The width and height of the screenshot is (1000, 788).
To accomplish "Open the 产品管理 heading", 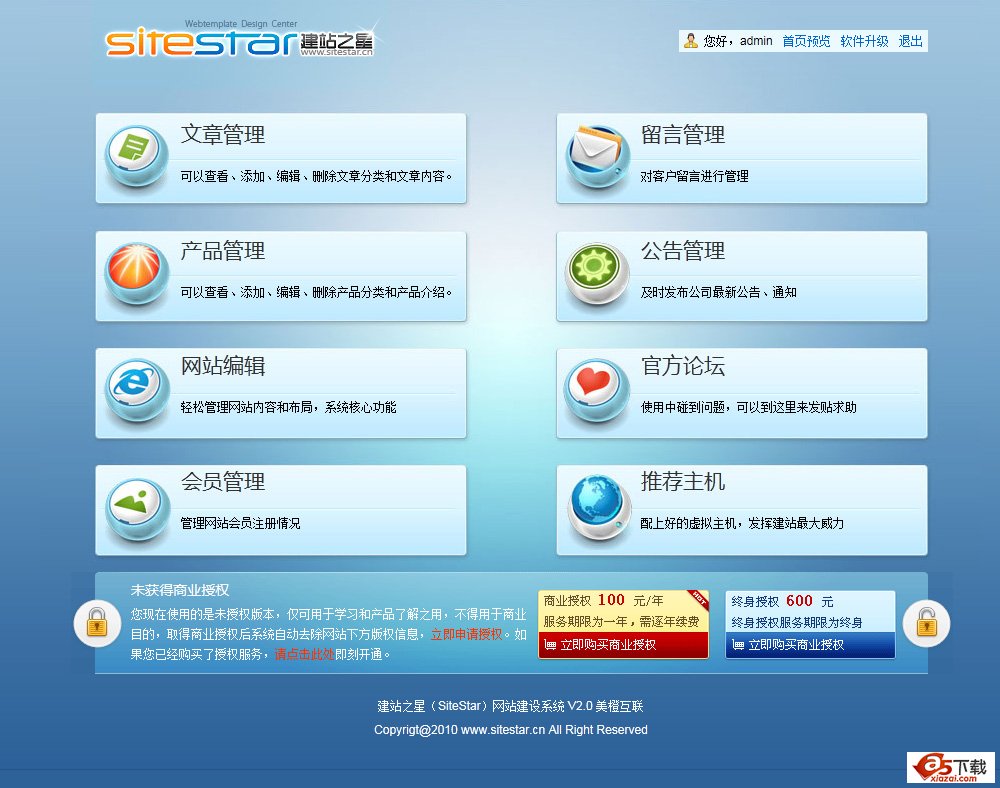I will (223, 251).
